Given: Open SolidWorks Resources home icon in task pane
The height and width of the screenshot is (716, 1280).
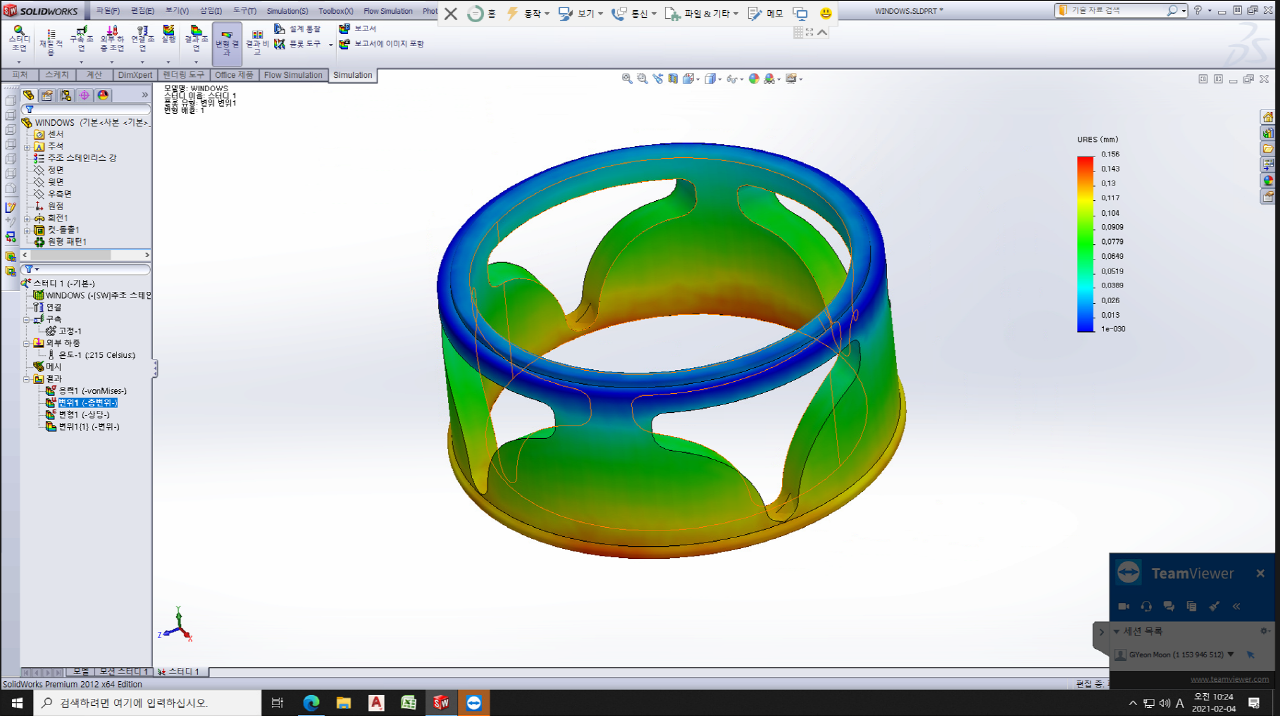Looking at the screenshot, I should pos(1268,117).
